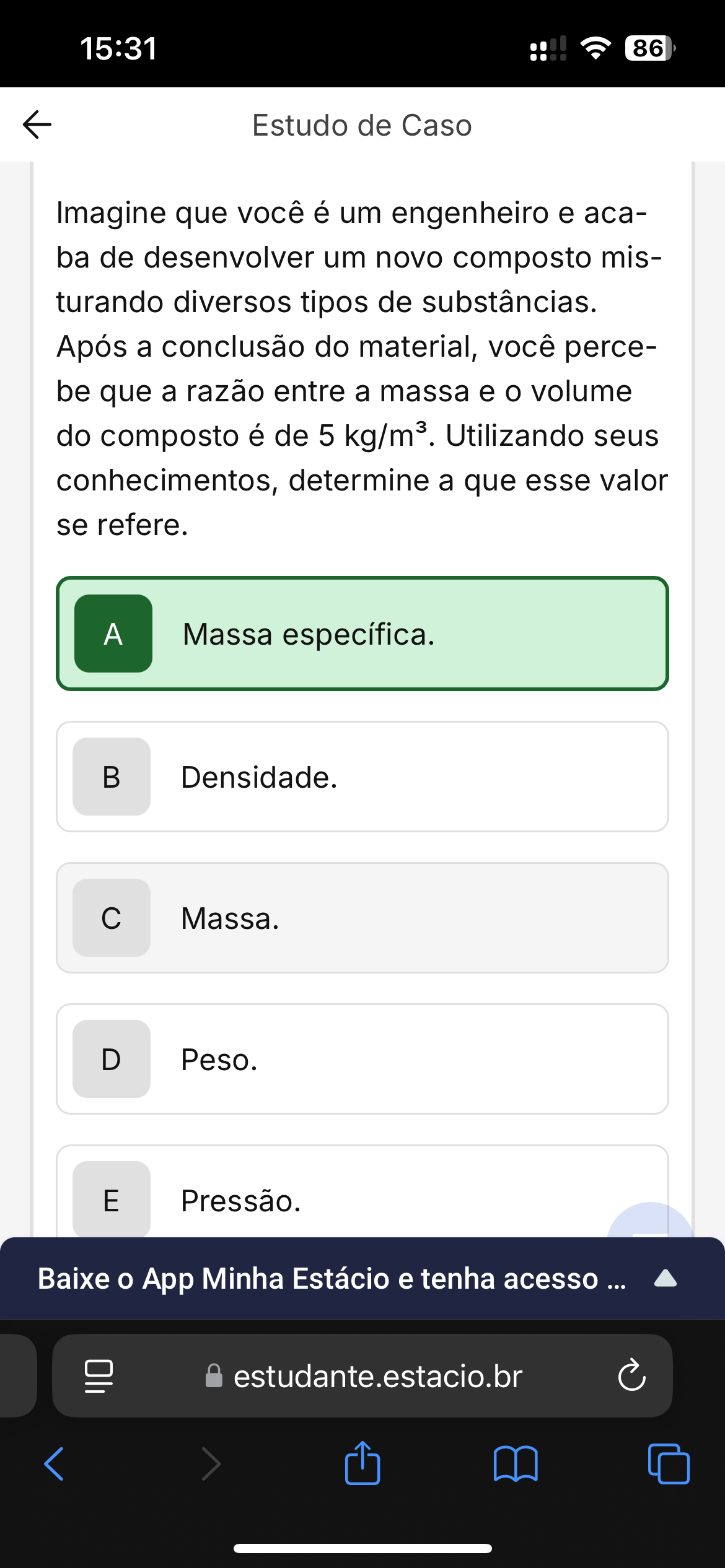The height and width of the screenshot is (1568, 725).
Task: Expand the Baixe o App banner arrow
Action: pyautogui.click(x=665, y=1279)
